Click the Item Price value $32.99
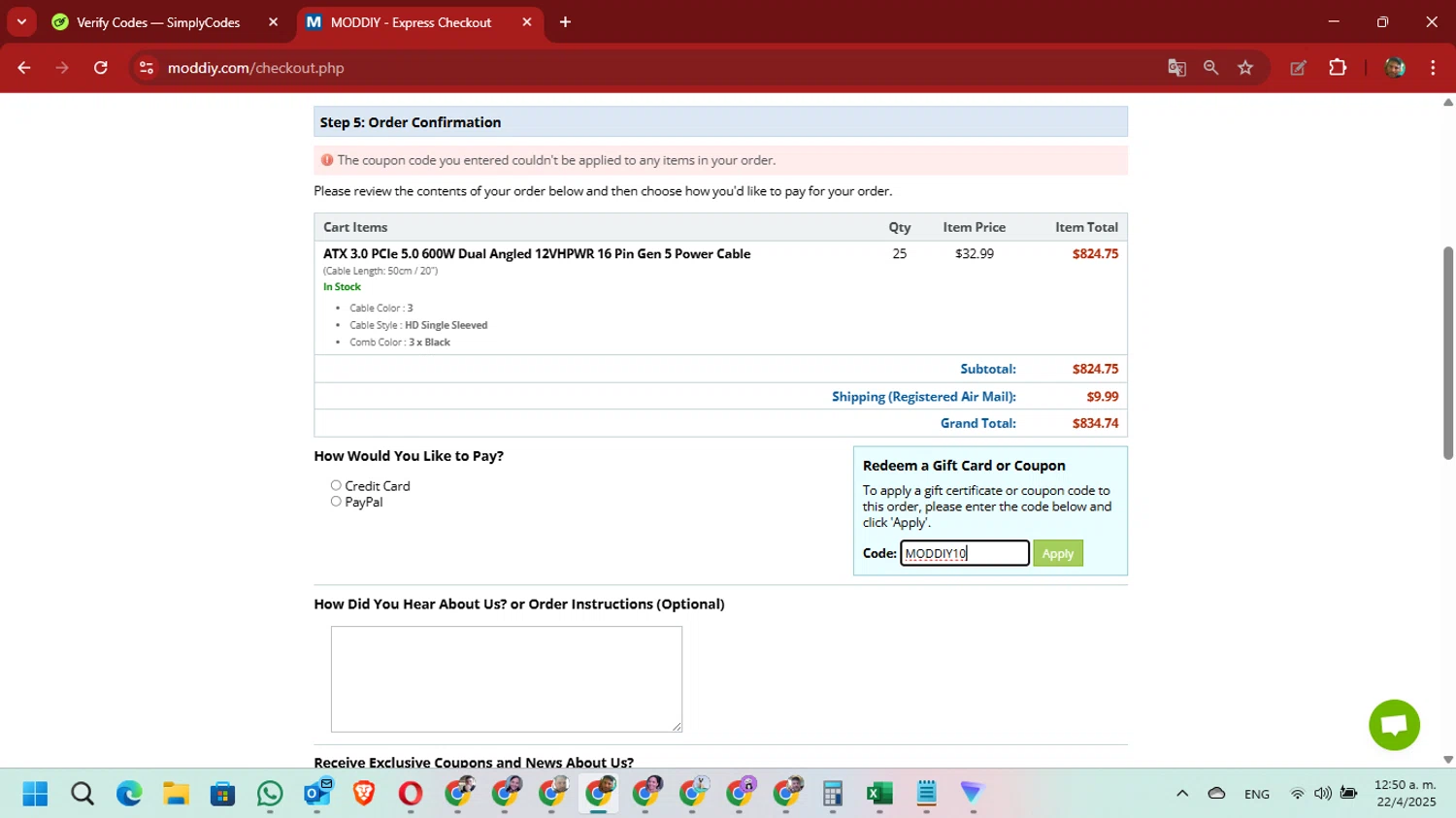This screenshot has height=818, width=1456. point(975,254)
